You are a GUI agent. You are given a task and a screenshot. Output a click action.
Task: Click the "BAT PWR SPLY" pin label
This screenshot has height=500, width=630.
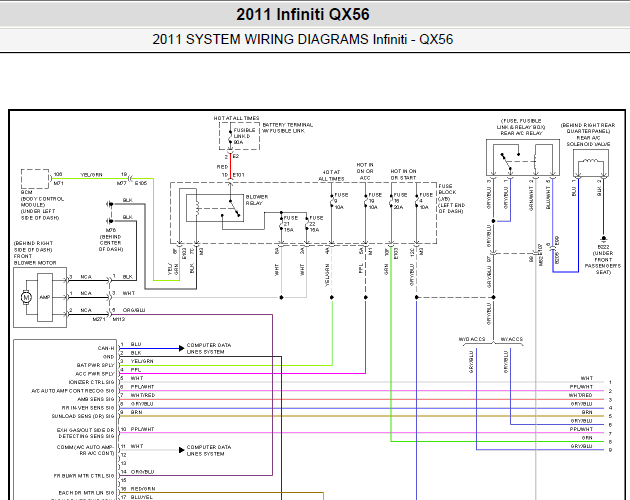click(x=95, y=365)
